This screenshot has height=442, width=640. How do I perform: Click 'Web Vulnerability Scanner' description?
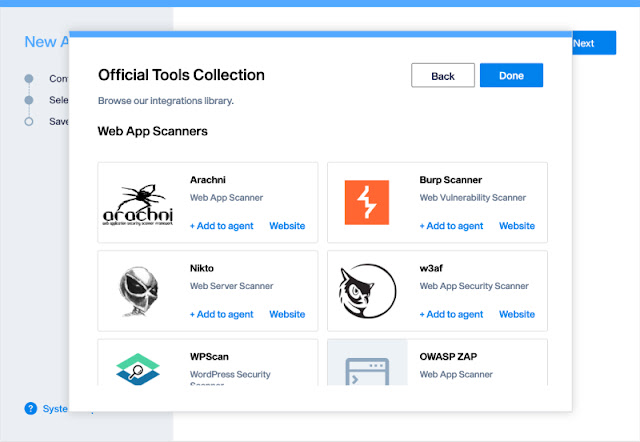[x=473, y=198]
